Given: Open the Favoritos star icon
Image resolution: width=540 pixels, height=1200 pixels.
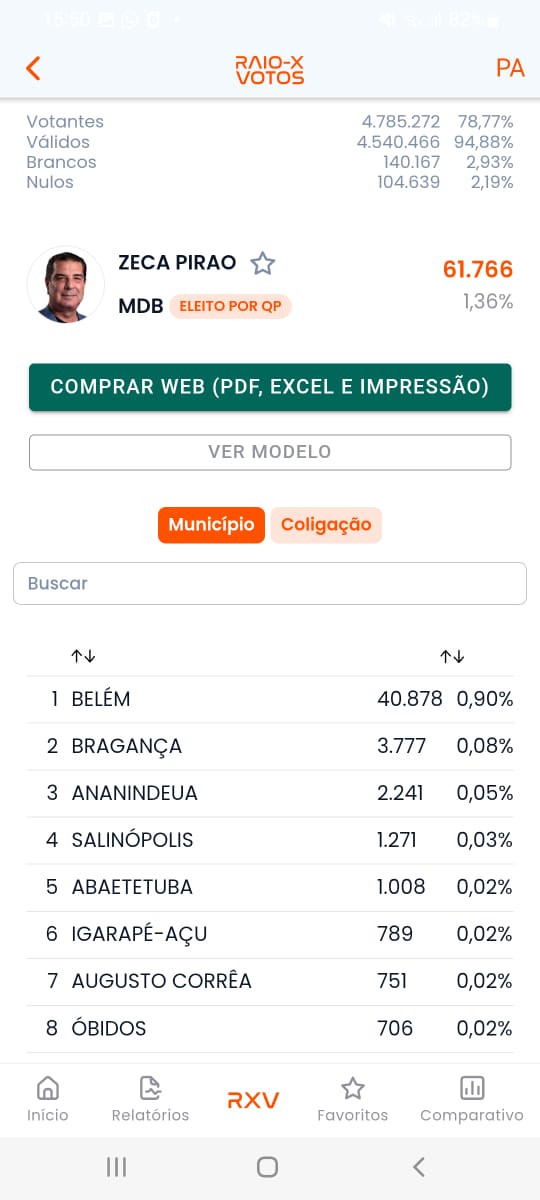Looking at the screenshot, I should point(352,1088).
